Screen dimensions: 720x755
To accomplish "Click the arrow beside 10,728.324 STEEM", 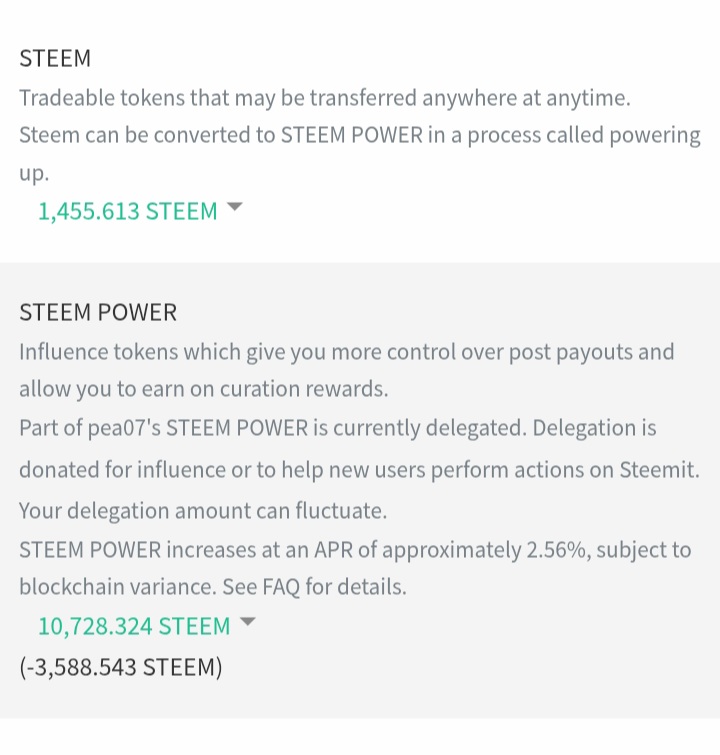I will coord(248,623).
